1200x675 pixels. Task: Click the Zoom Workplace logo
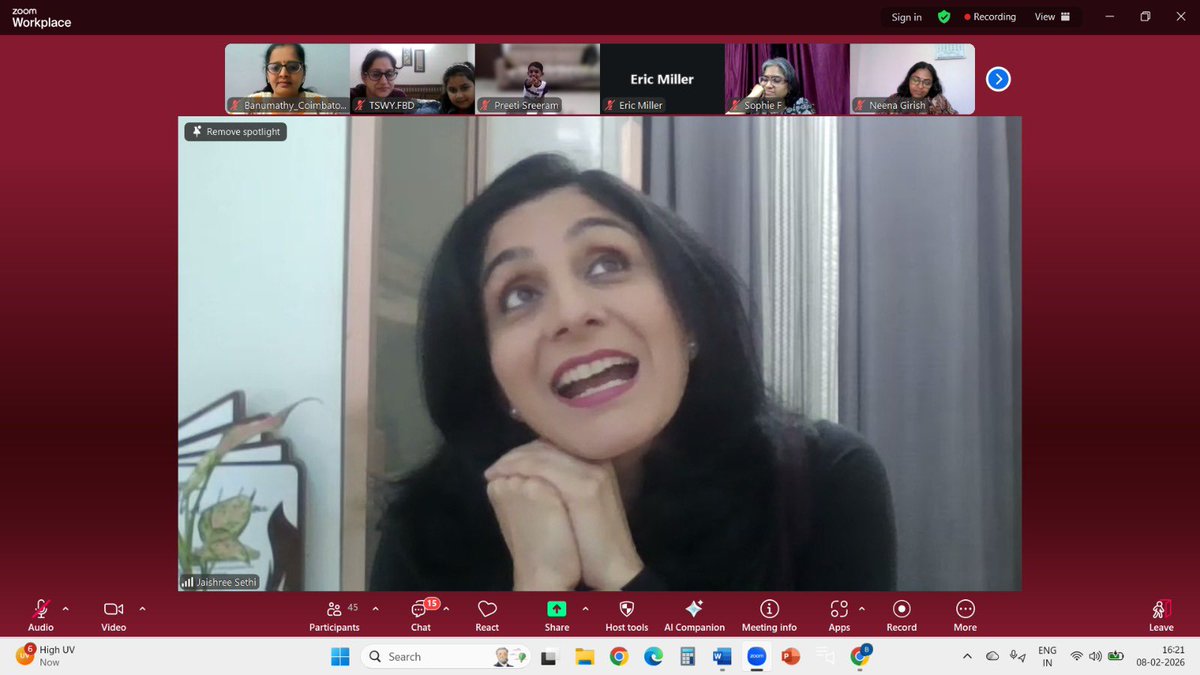coord(41,18)
